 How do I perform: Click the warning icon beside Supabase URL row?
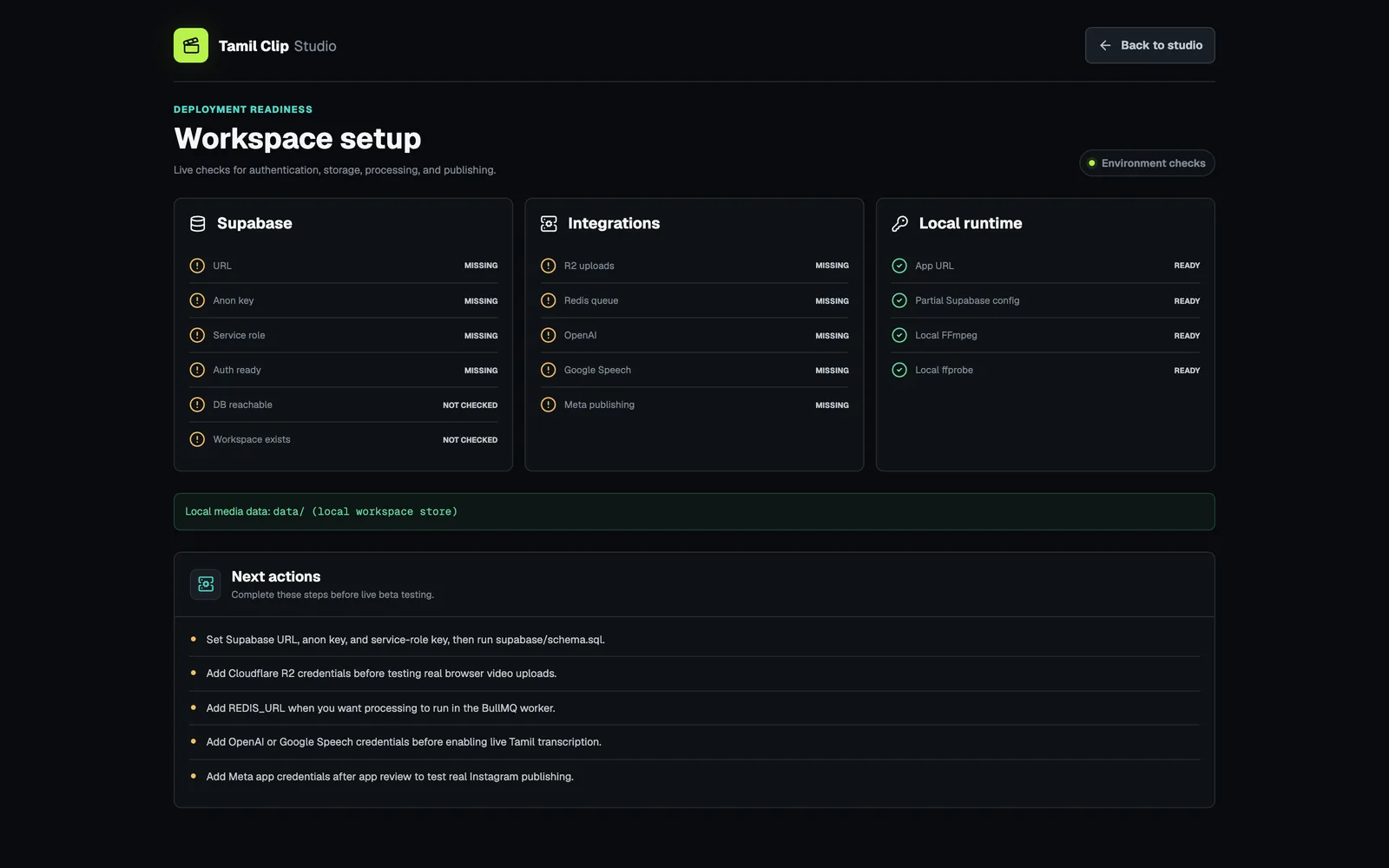pyautogui.click(x=197, y=266)
